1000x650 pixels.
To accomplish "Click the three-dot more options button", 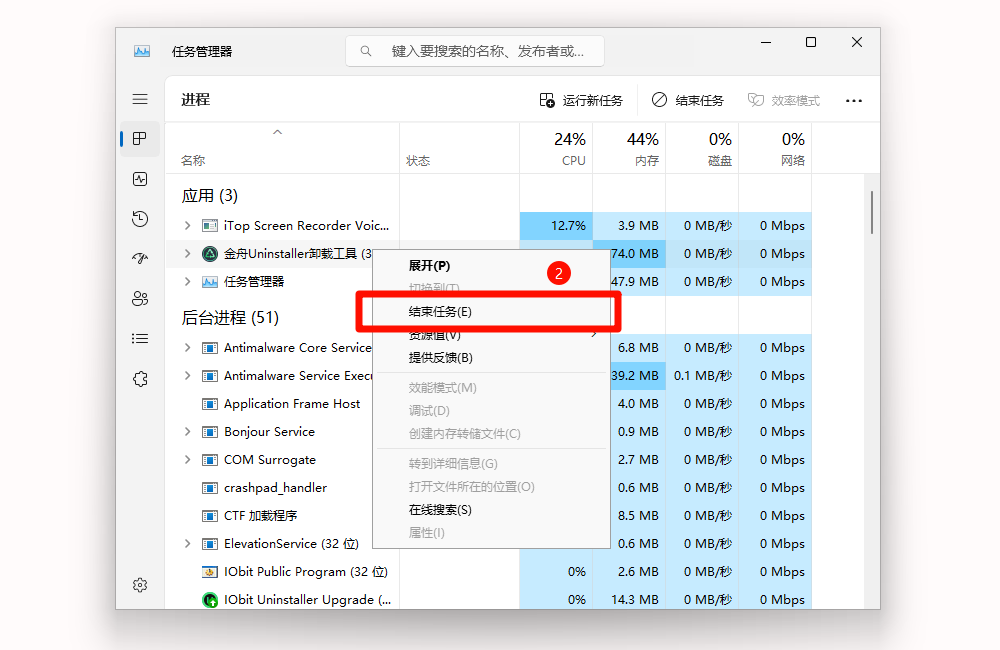I will click(853, 100).
